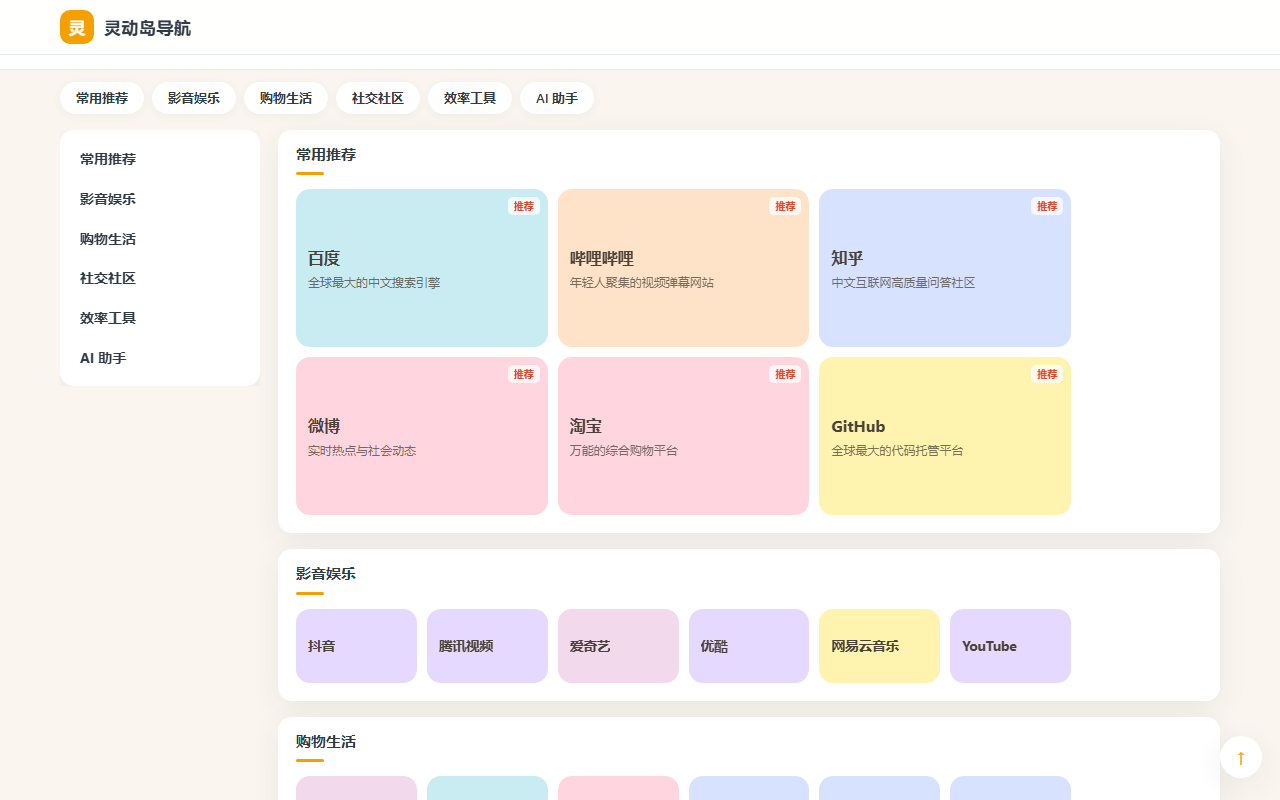This screenshot has width=1280, height=800.
Task: Select the AI 助手 pill in the top category bar
Action: click(x=557, y=98)
